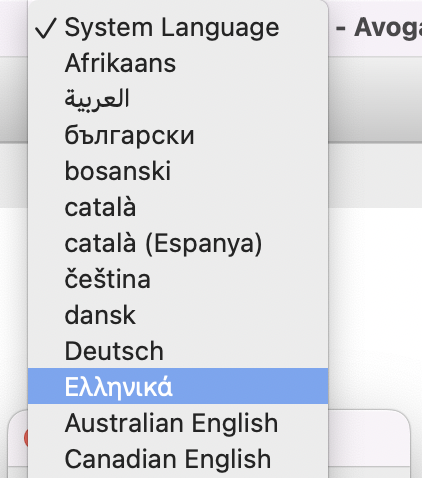Viewport: 422px width, 478px height.
Task: Click the light title bar area left of menu
Action: click(x=14, y=28)
